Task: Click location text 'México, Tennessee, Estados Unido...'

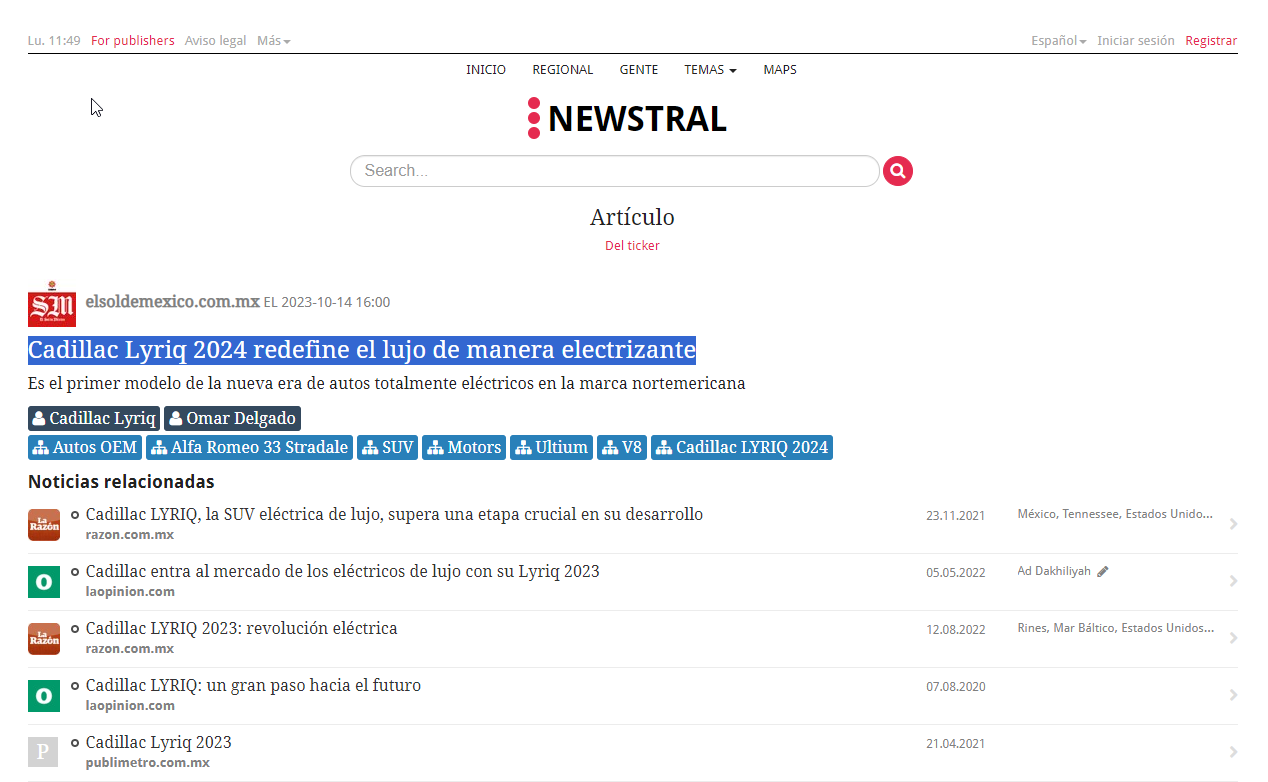Action: tap(1115, 514)
